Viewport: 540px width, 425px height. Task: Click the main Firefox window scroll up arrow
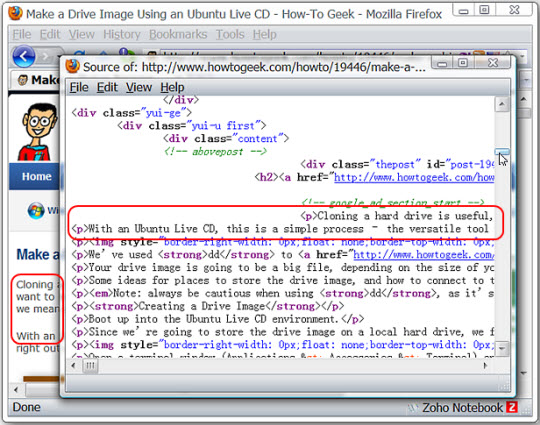(x=524, y=99)
